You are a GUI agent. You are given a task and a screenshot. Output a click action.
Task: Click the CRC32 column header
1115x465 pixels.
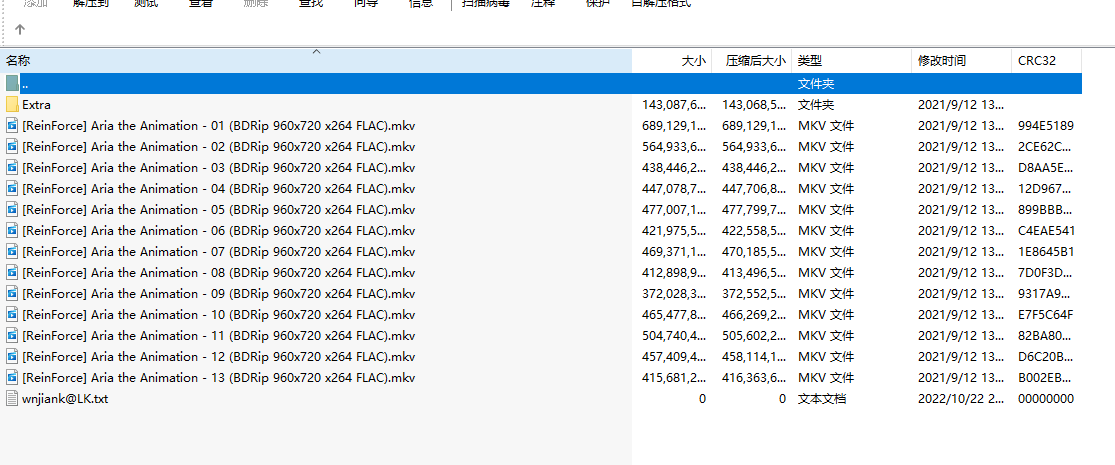click(x=1036, y=61)
